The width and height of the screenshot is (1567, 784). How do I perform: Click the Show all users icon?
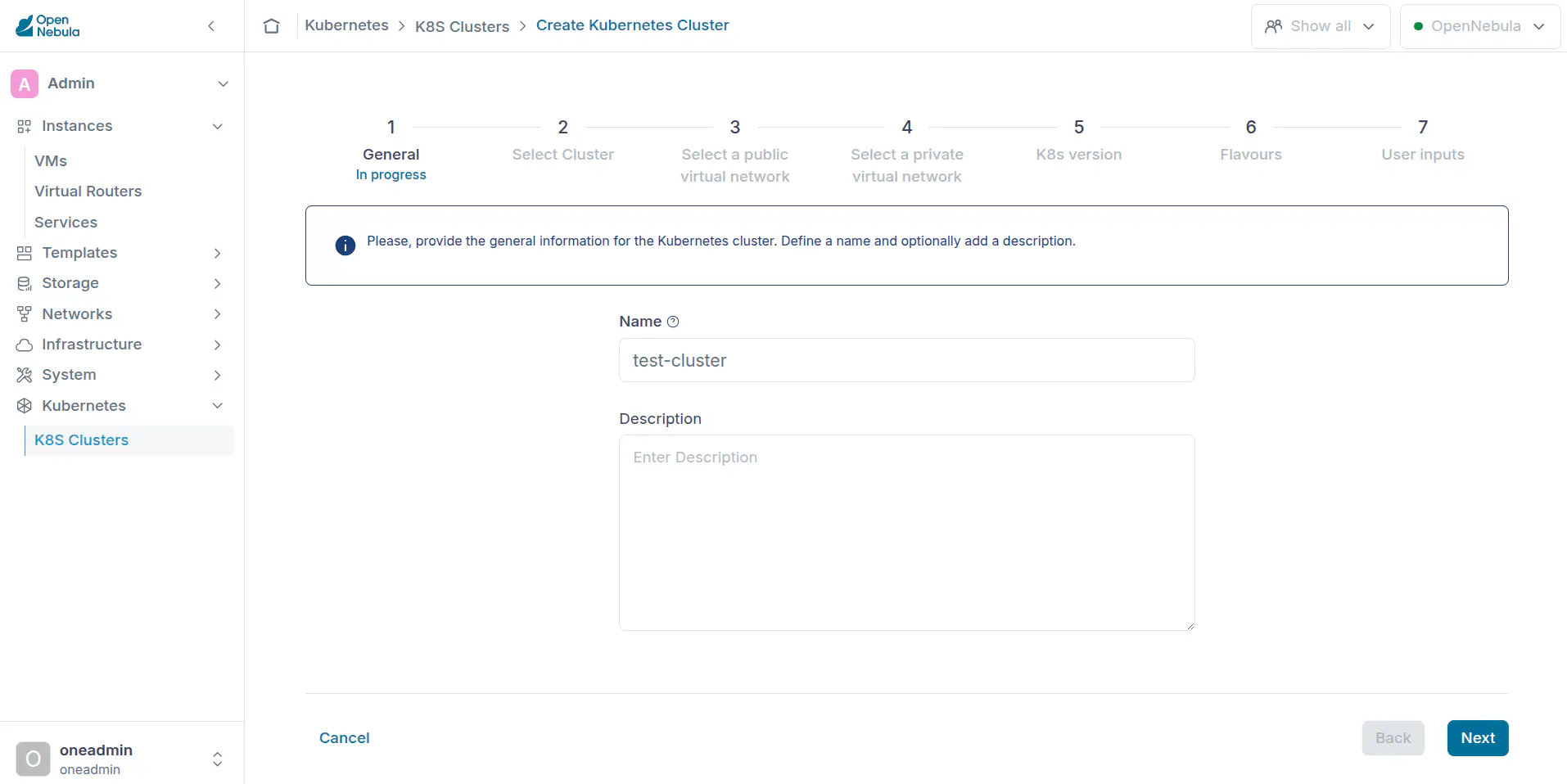(x=1273, y=26)
